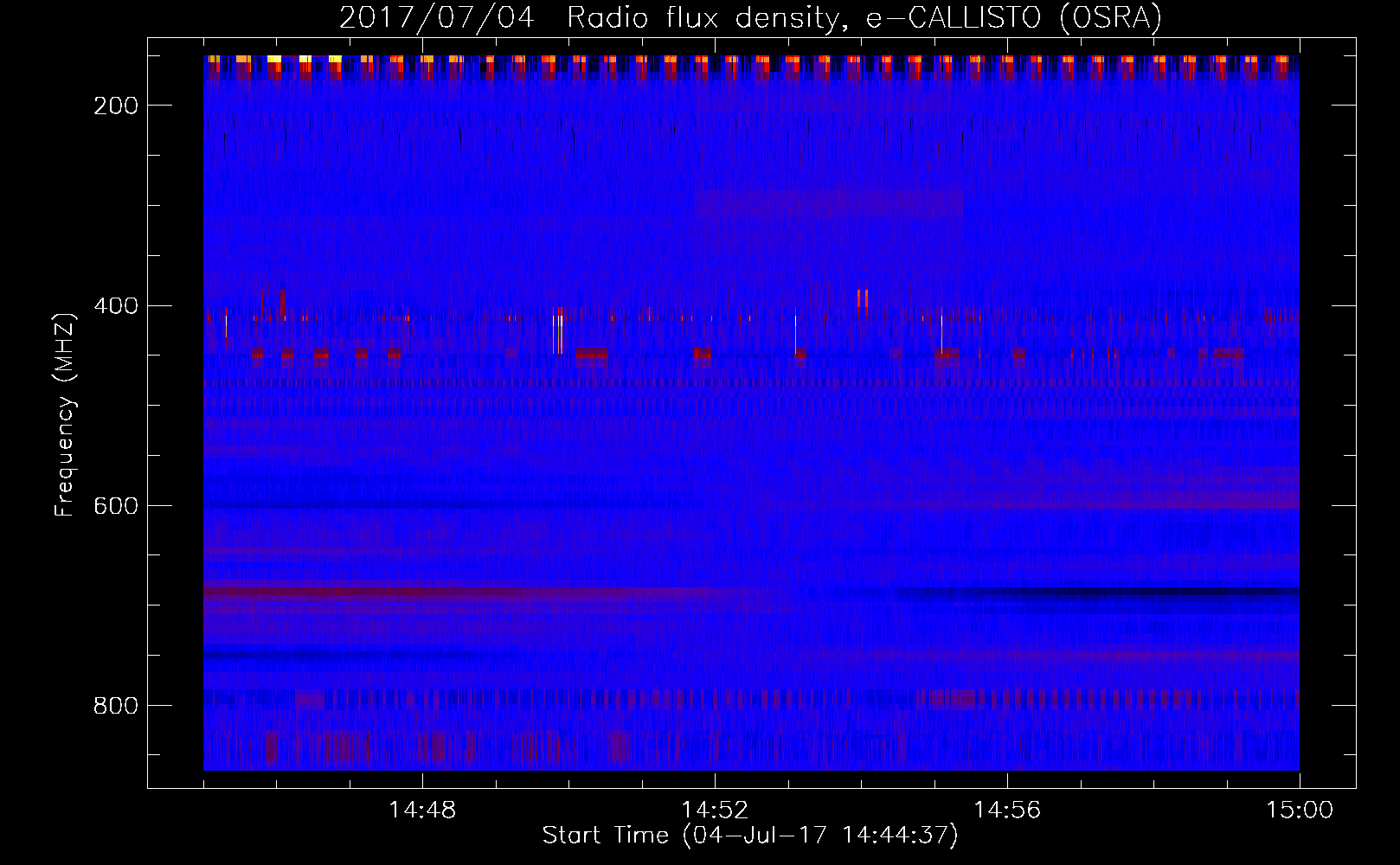Click the 200 frequency tick label
The image size is (1400, 865).
(x=116, y=106)
